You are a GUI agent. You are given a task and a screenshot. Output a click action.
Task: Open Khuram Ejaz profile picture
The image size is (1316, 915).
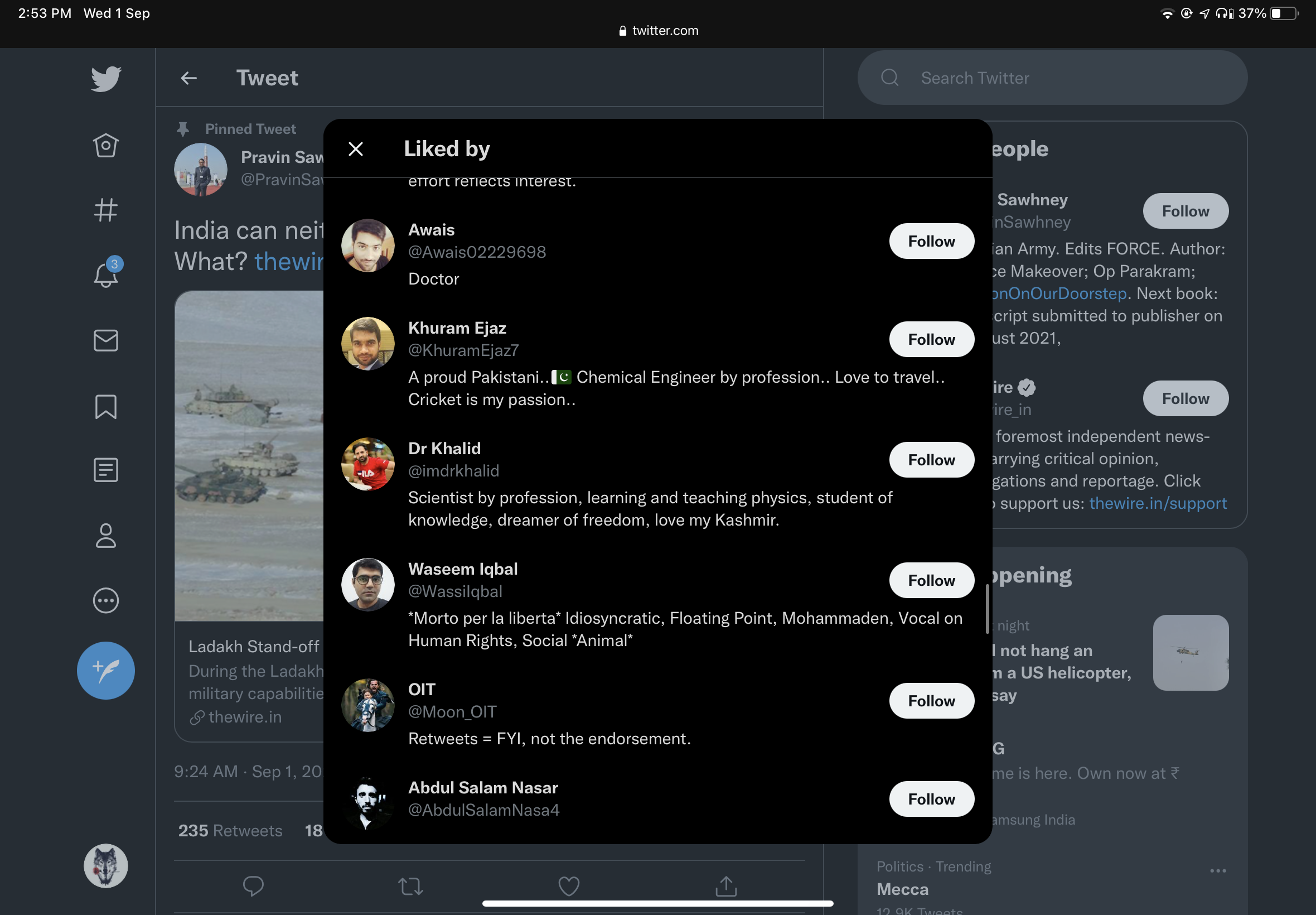368,344
